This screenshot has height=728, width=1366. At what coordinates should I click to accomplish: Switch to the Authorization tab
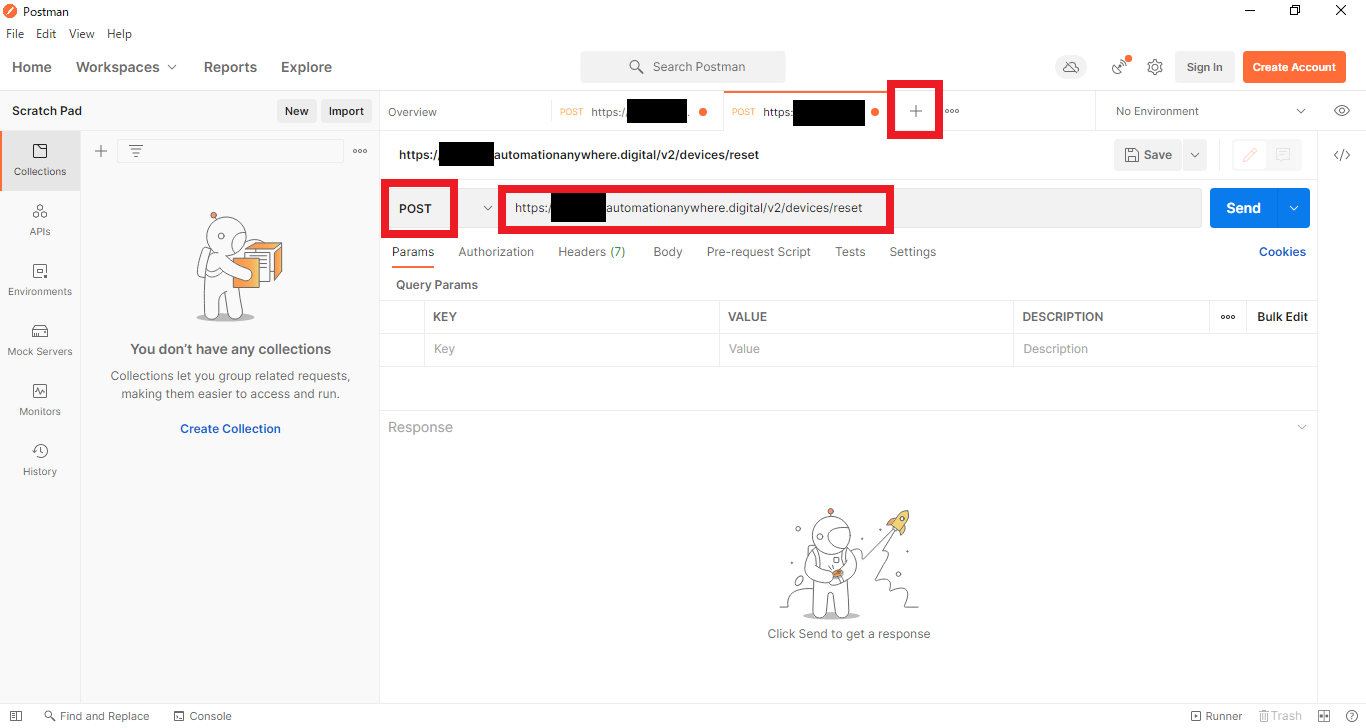coord(496,252)
